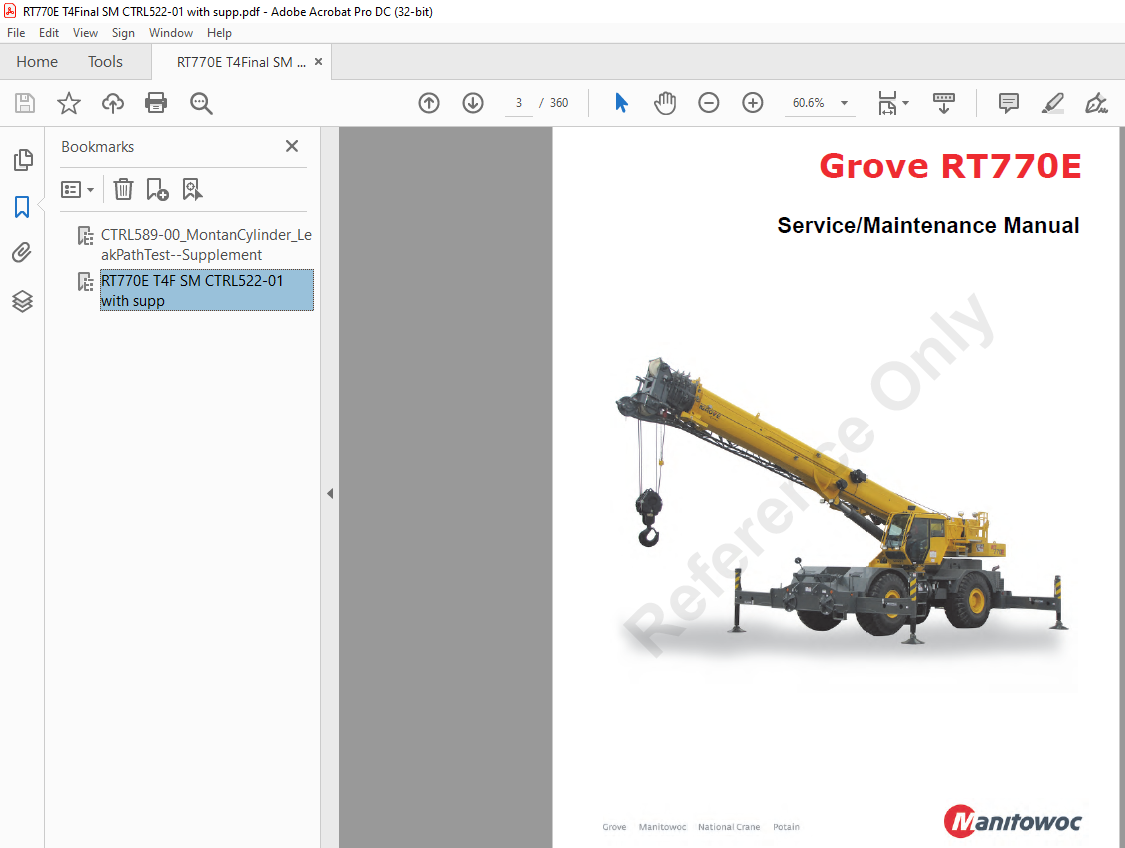Click the upload to cloud icon
The width and height of the screenshot is (1125, 848).
pyautogui.click(x=113, y=103)
